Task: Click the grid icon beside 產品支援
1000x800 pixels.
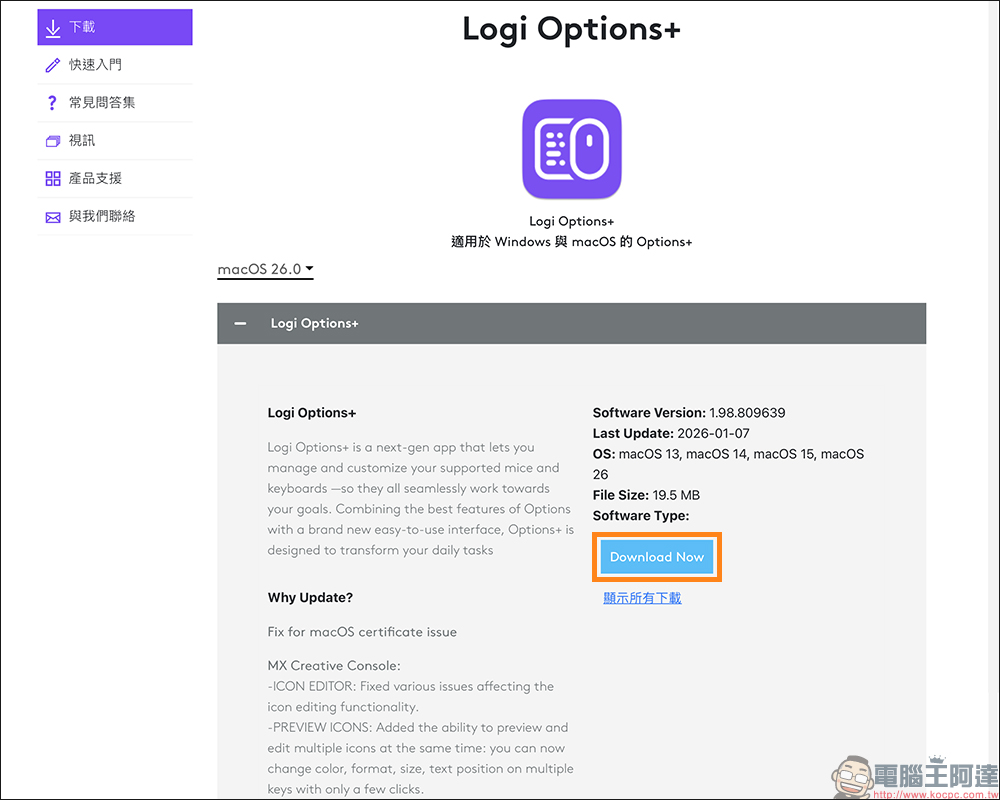Action: (52, 178)
